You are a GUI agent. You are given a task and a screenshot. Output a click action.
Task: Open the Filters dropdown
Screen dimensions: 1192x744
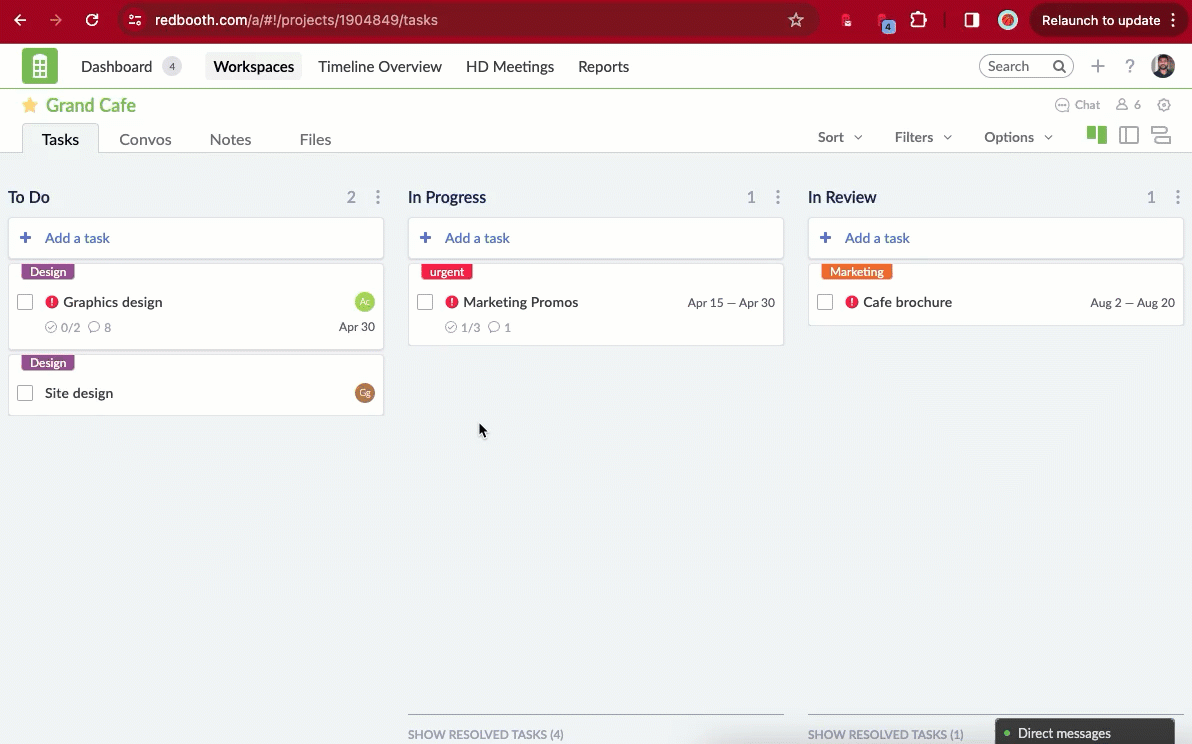point(923,137)
